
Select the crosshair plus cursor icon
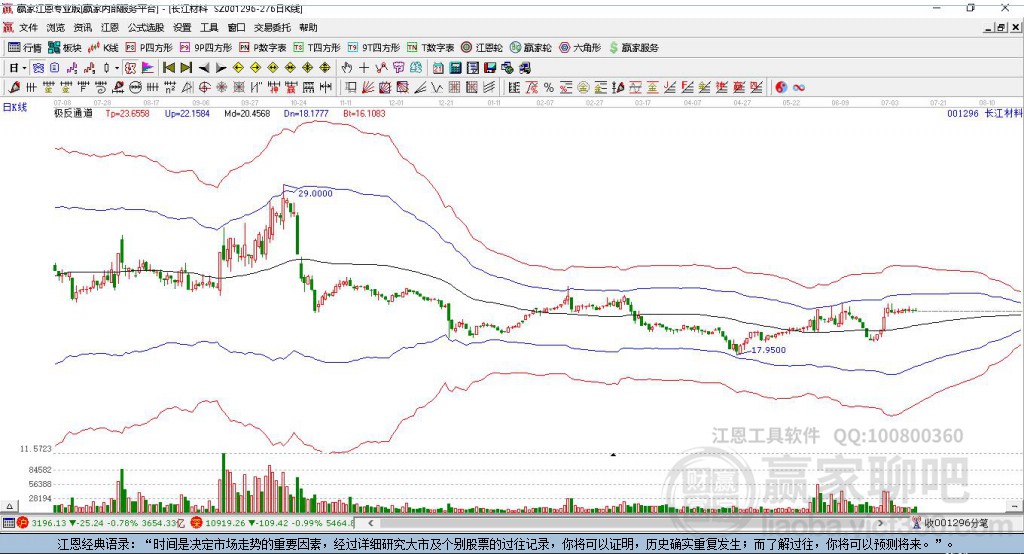364,68
